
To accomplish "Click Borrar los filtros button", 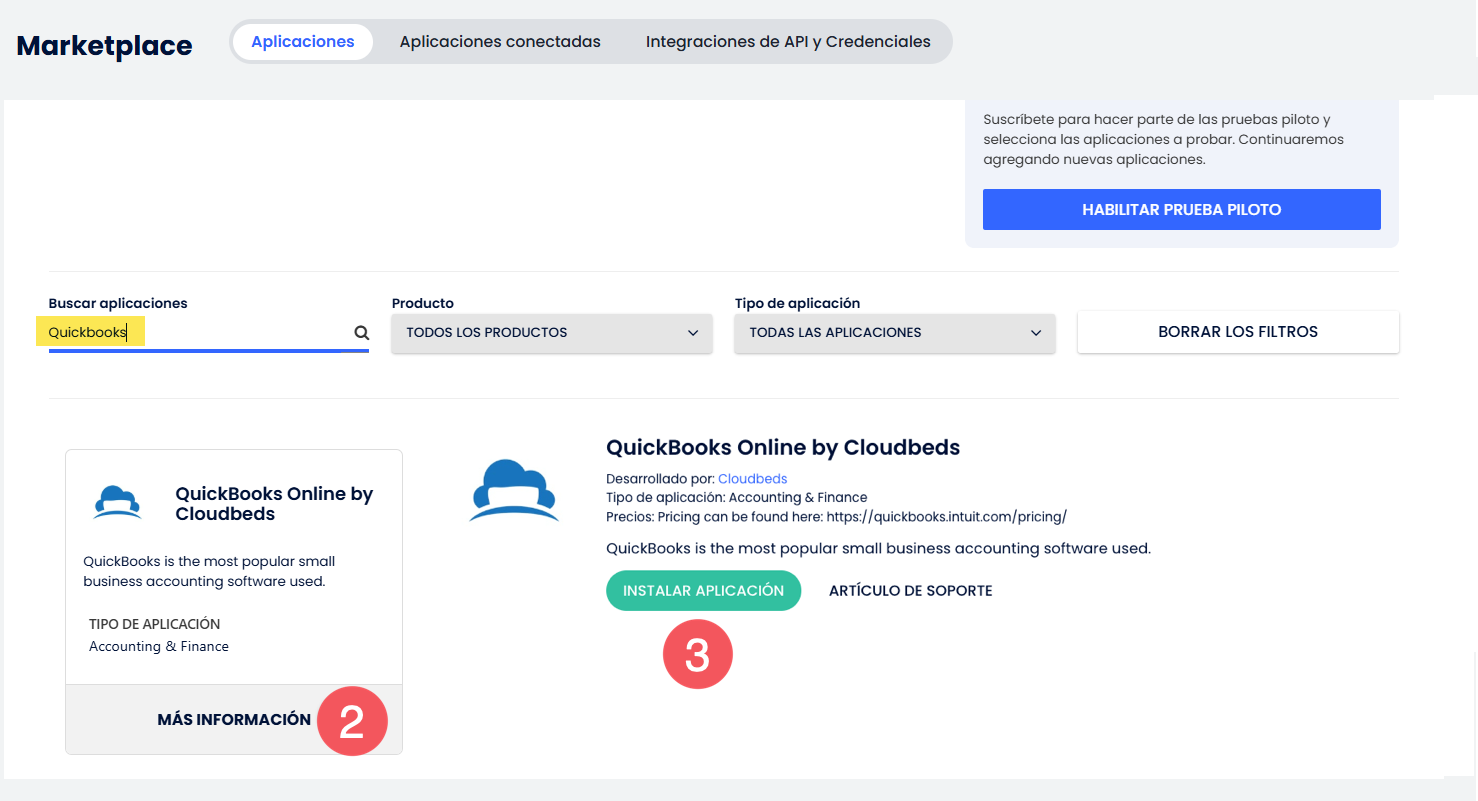I will (1237, 332).
